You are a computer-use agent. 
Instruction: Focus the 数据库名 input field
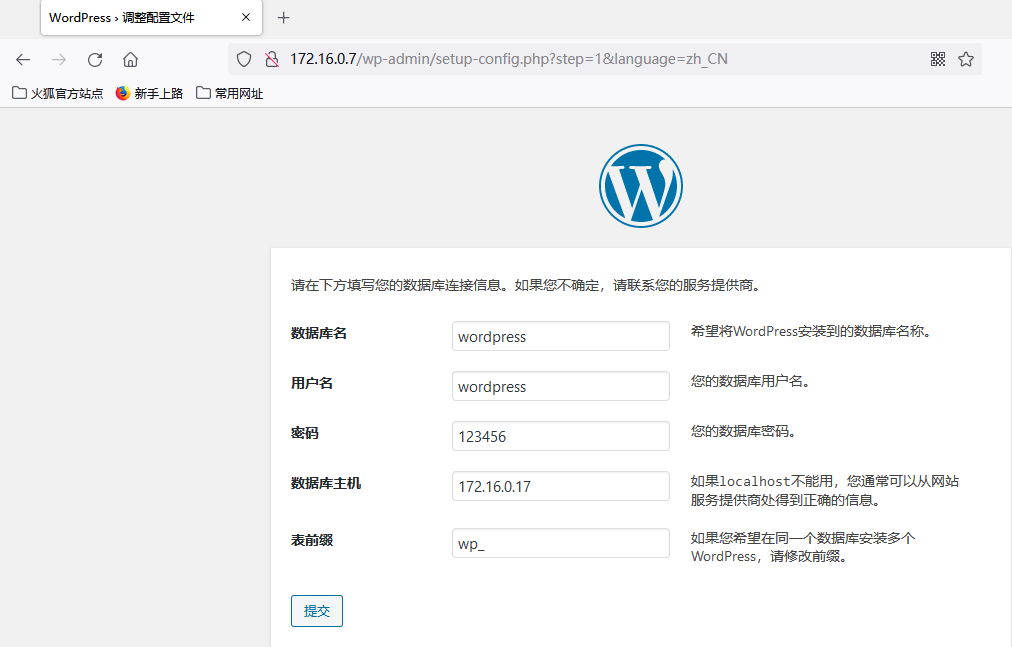[x=561, y=336]
